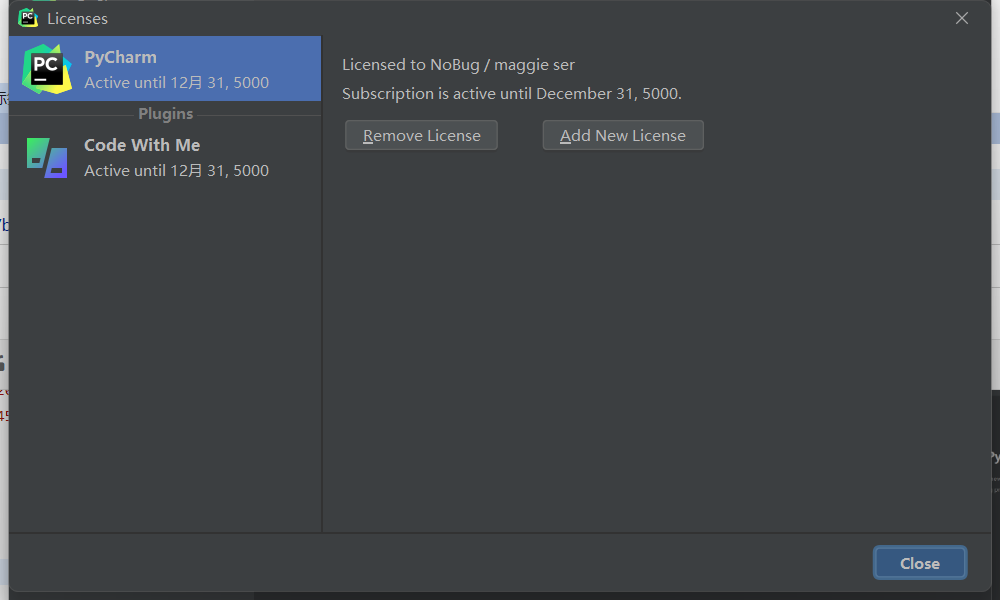Click the Code With Me plugin icon

[47, 157]
